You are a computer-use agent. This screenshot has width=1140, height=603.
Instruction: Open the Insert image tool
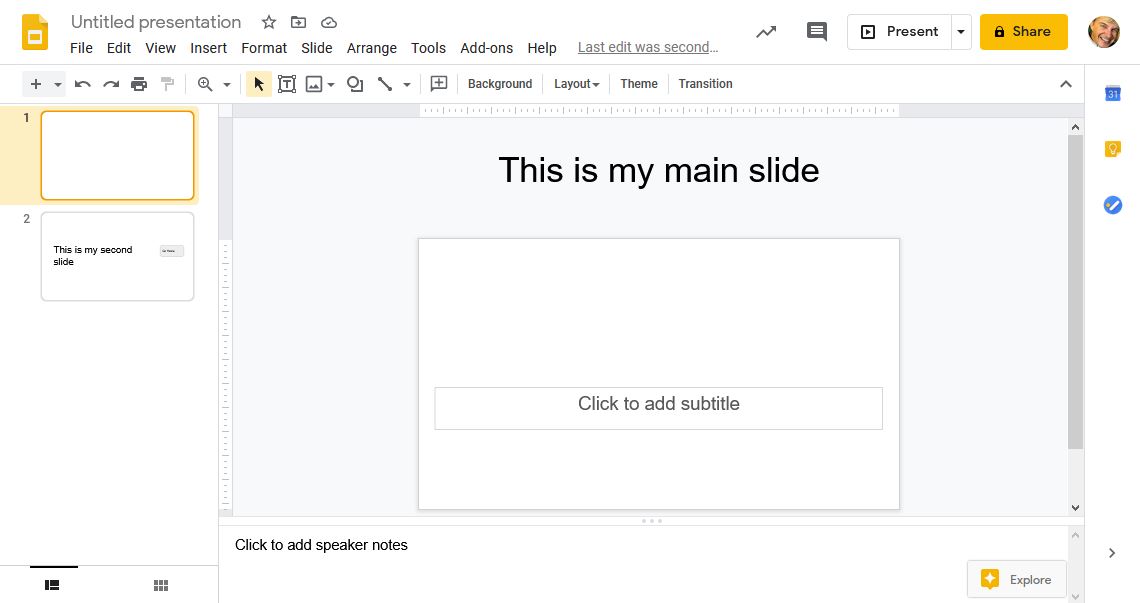click(x=315, y=84)
